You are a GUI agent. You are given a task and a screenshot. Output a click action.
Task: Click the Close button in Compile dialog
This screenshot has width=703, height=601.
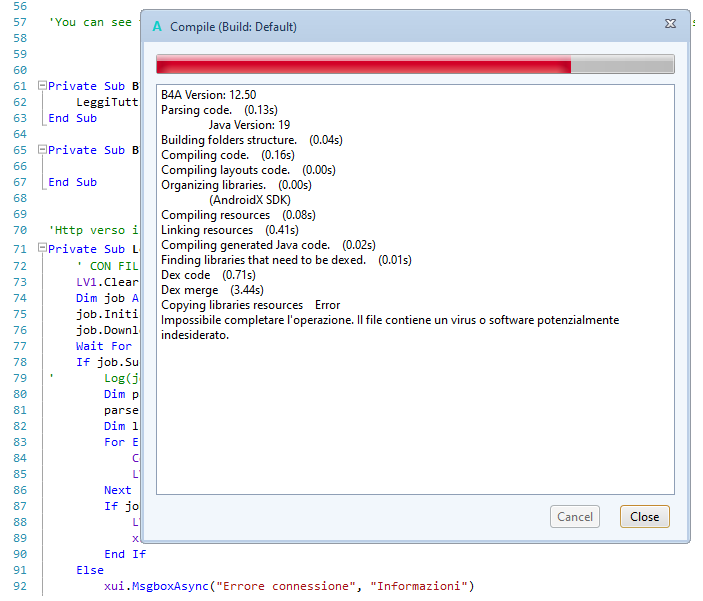[644, 517]
